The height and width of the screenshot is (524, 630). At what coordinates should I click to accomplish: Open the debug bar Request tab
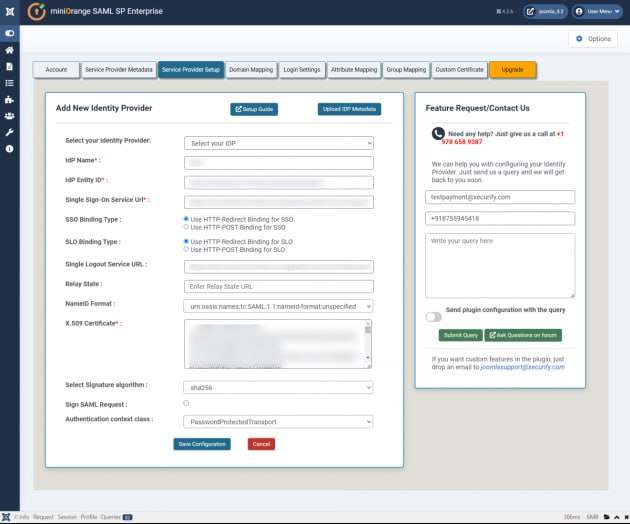pyautogui.click(x=43, y=517)
